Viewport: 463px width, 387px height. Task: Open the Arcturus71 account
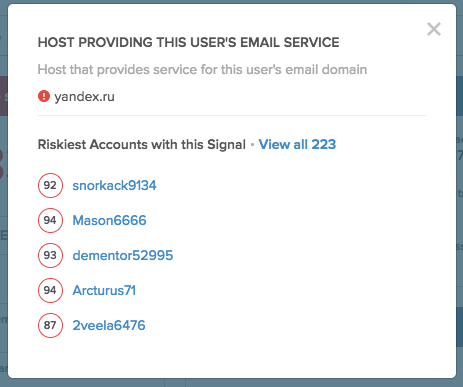pos(104,290)
